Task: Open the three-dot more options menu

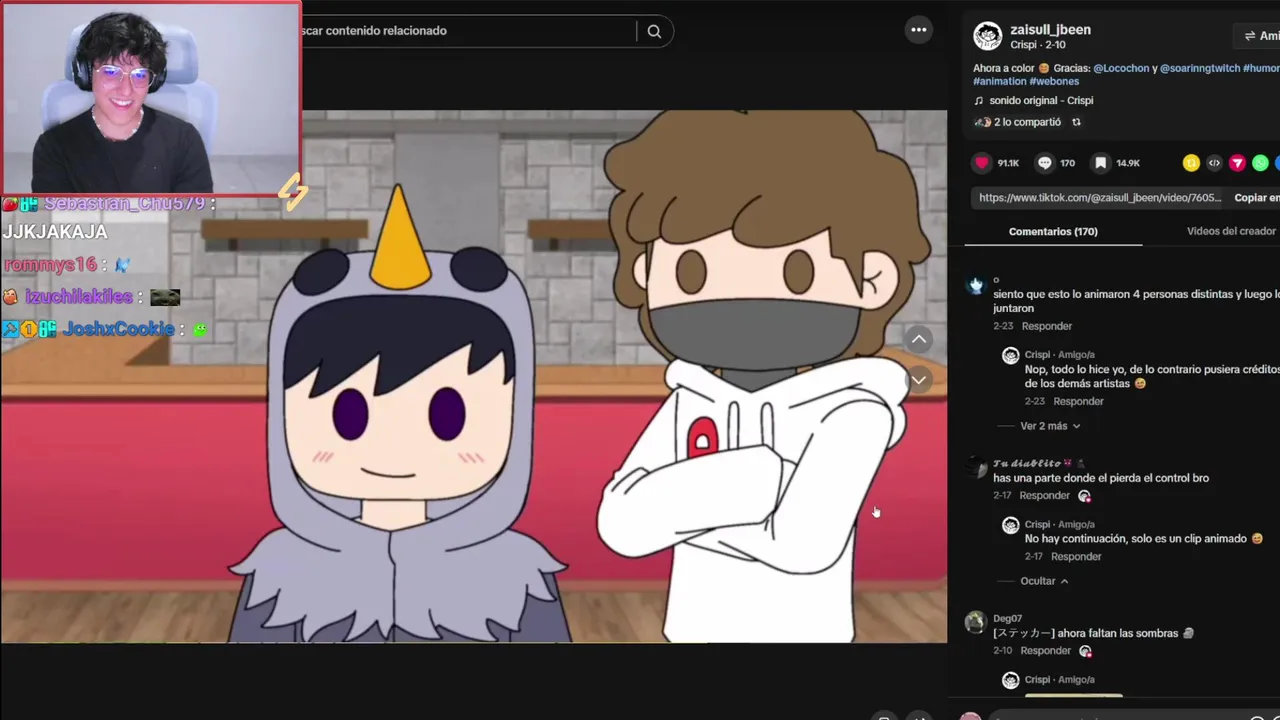Action: click(918, 30)
